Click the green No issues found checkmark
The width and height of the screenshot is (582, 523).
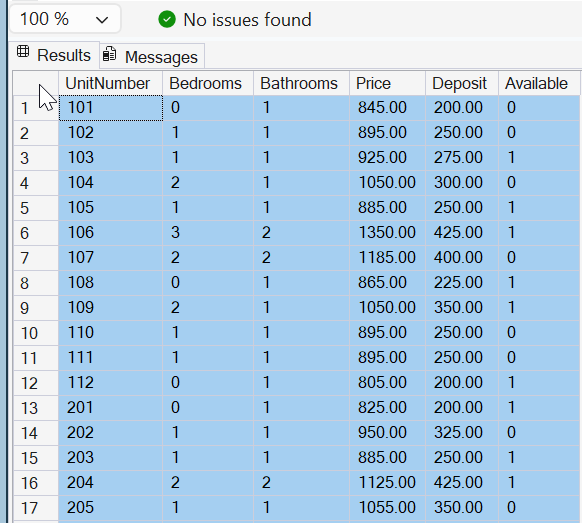pyautogui.click(x=167, y=19)
